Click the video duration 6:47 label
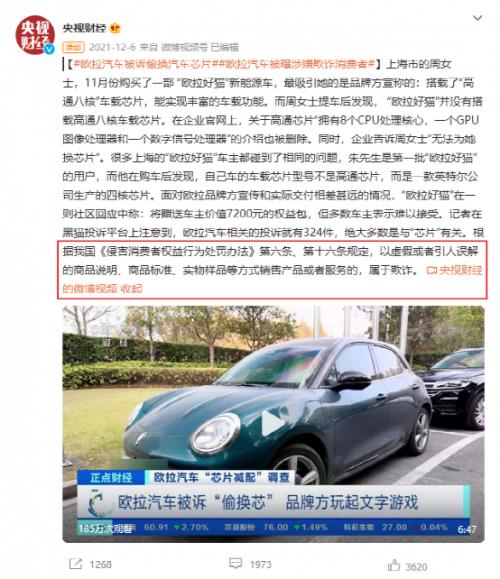500x579 pixels. 466,530
